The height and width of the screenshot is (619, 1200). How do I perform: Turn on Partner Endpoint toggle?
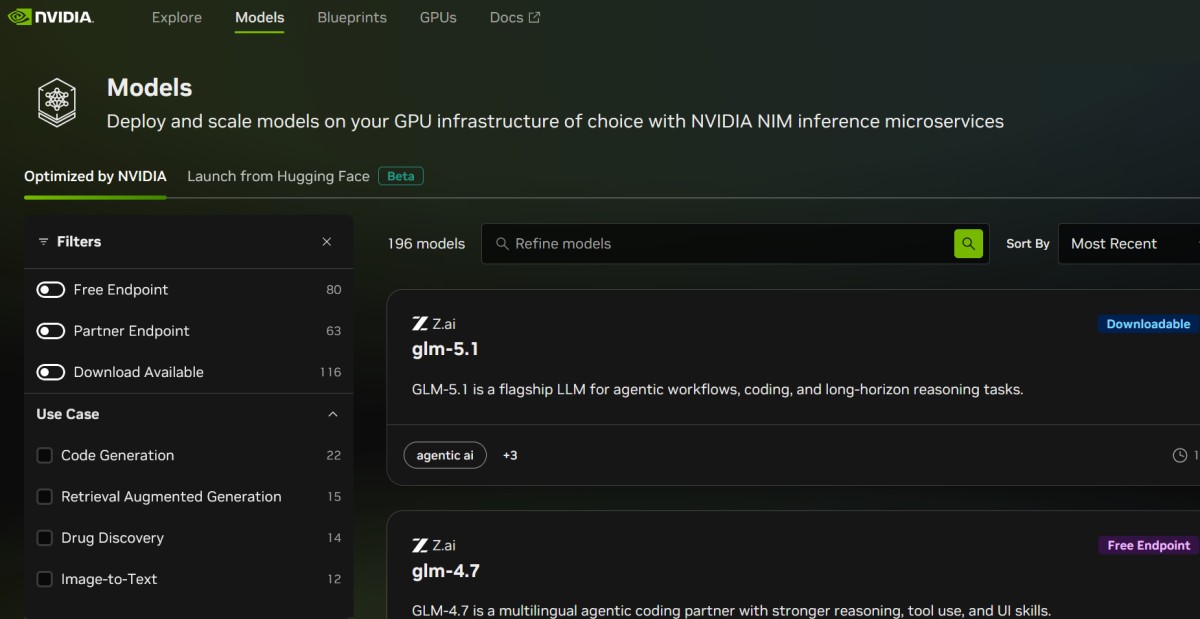[x=51, y=331]
